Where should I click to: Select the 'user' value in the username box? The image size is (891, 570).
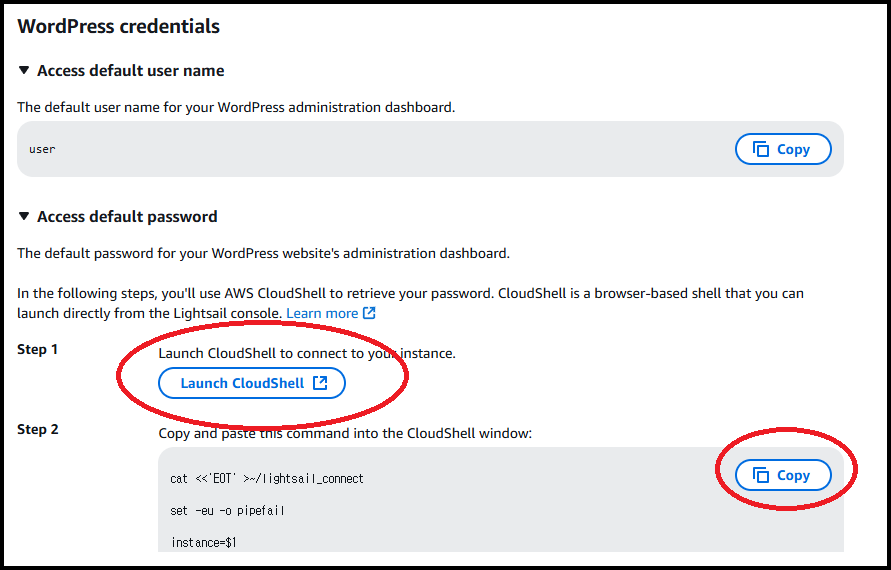coord(42,149)
